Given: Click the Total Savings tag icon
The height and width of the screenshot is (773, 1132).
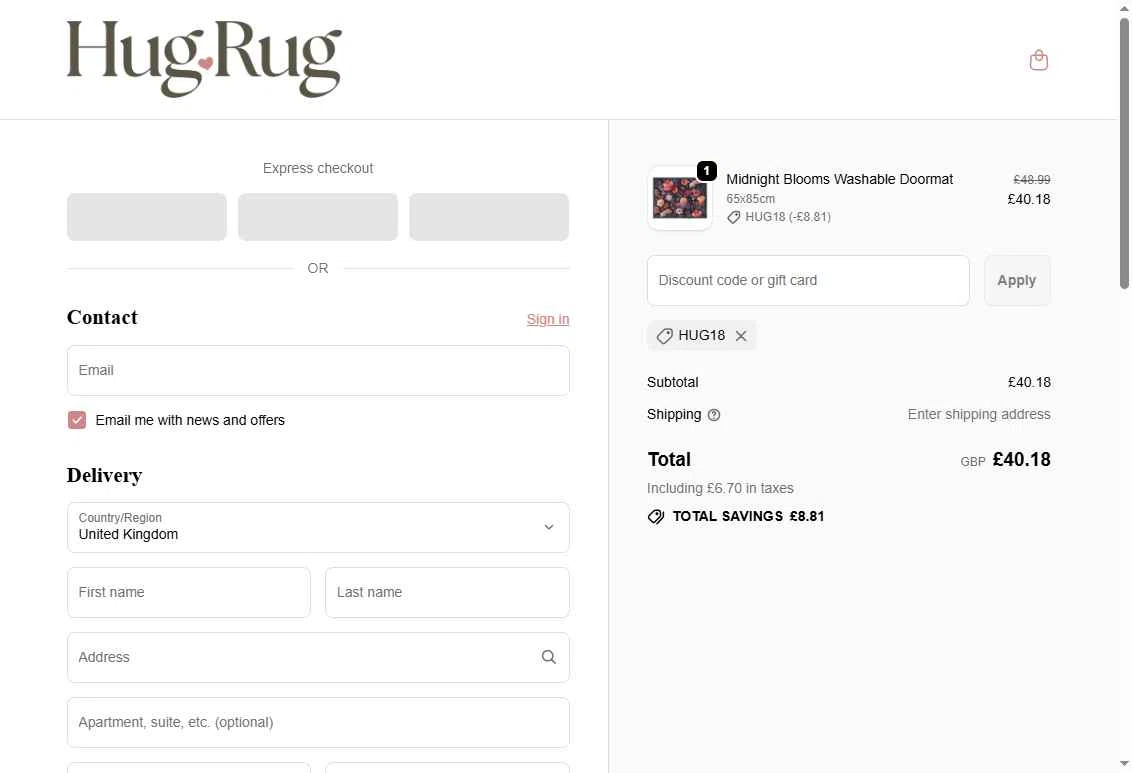Looking at the screenshot, I should pos(656,517).
